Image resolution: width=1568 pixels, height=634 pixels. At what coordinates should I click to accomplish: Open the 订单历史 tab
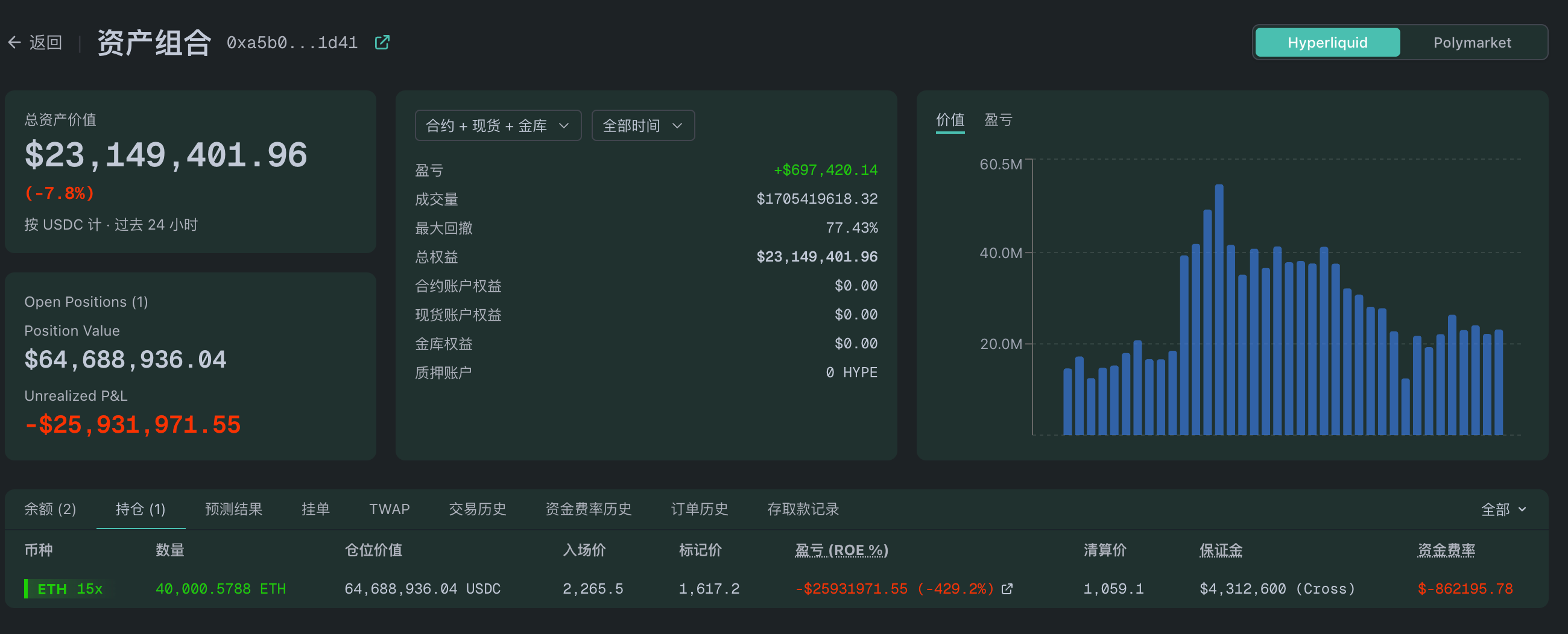[700, 509]
